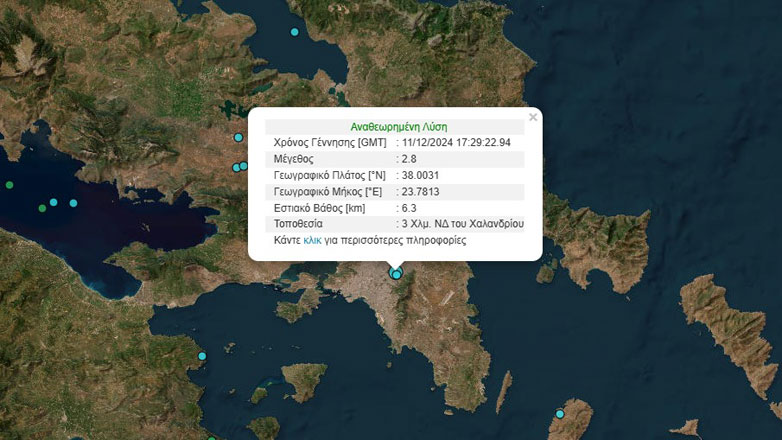Open the green earthquake marker at far left edge
Screen dimensions: 782x440
click(x=9, y=185)
